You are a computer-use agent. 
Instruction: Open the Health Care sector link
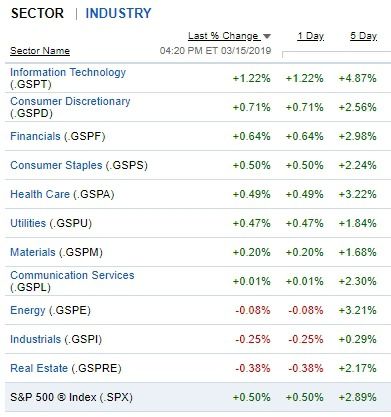pos(40,194)
